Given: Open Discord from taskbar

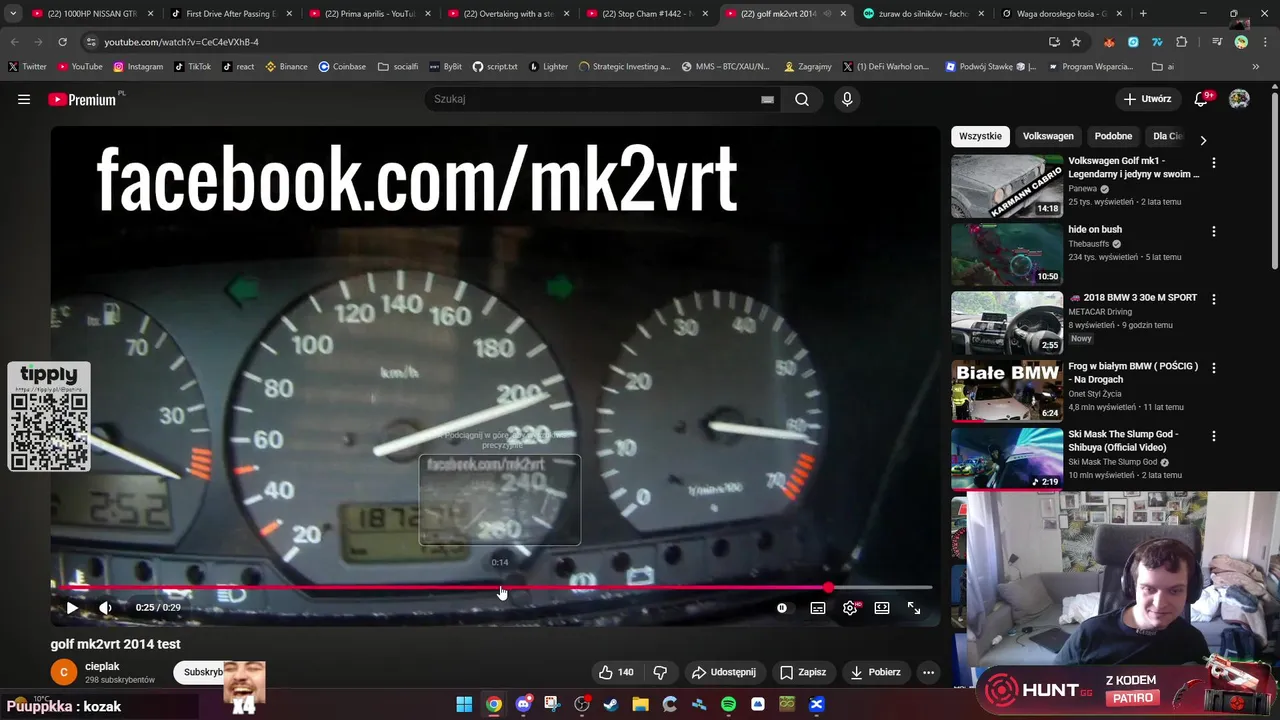Looking at the screenshot, I should click(523, 704).
